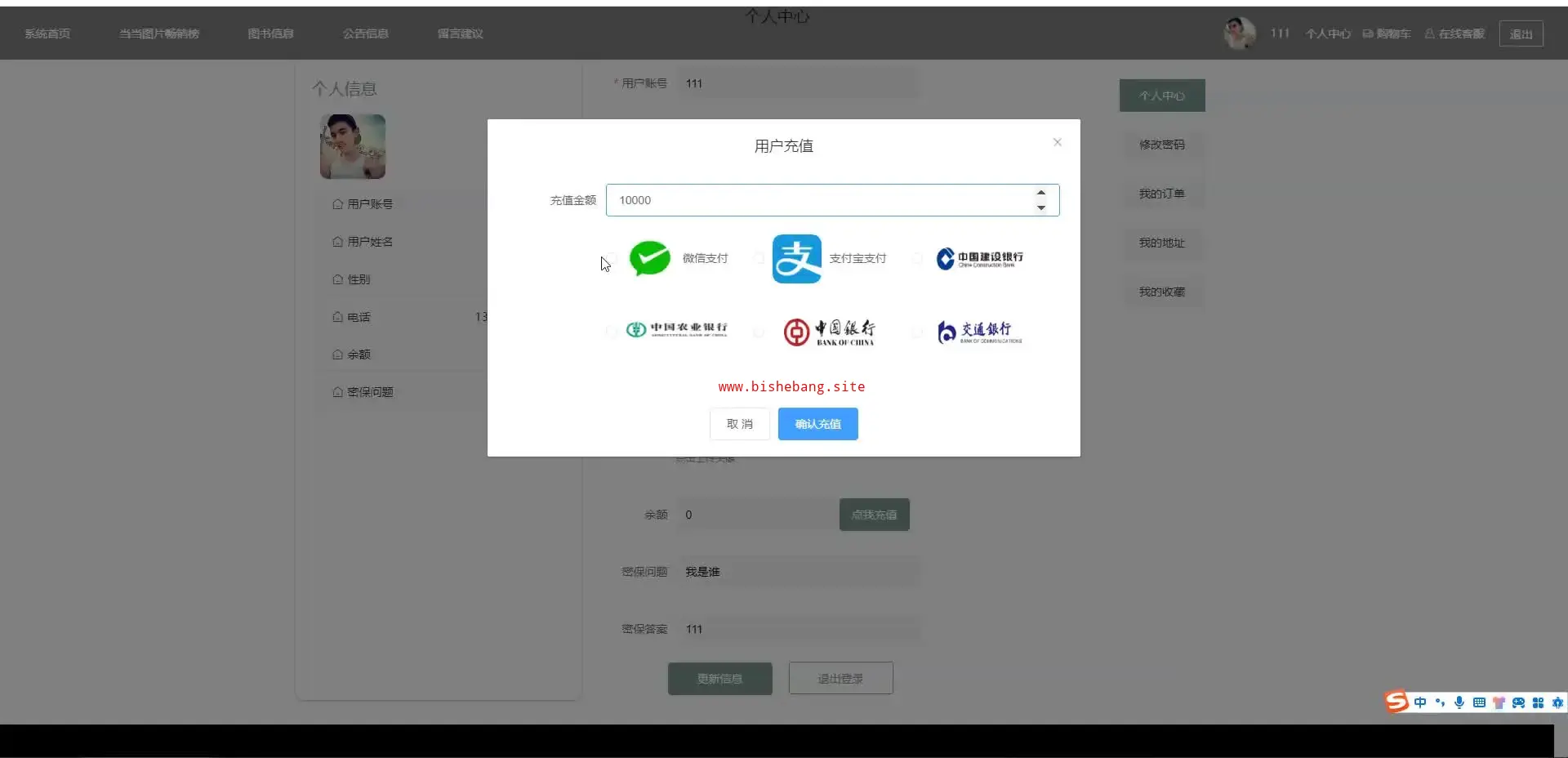Open the Sogou skin shirt icon
1568x758 pixels.
tap(1499, 702)
